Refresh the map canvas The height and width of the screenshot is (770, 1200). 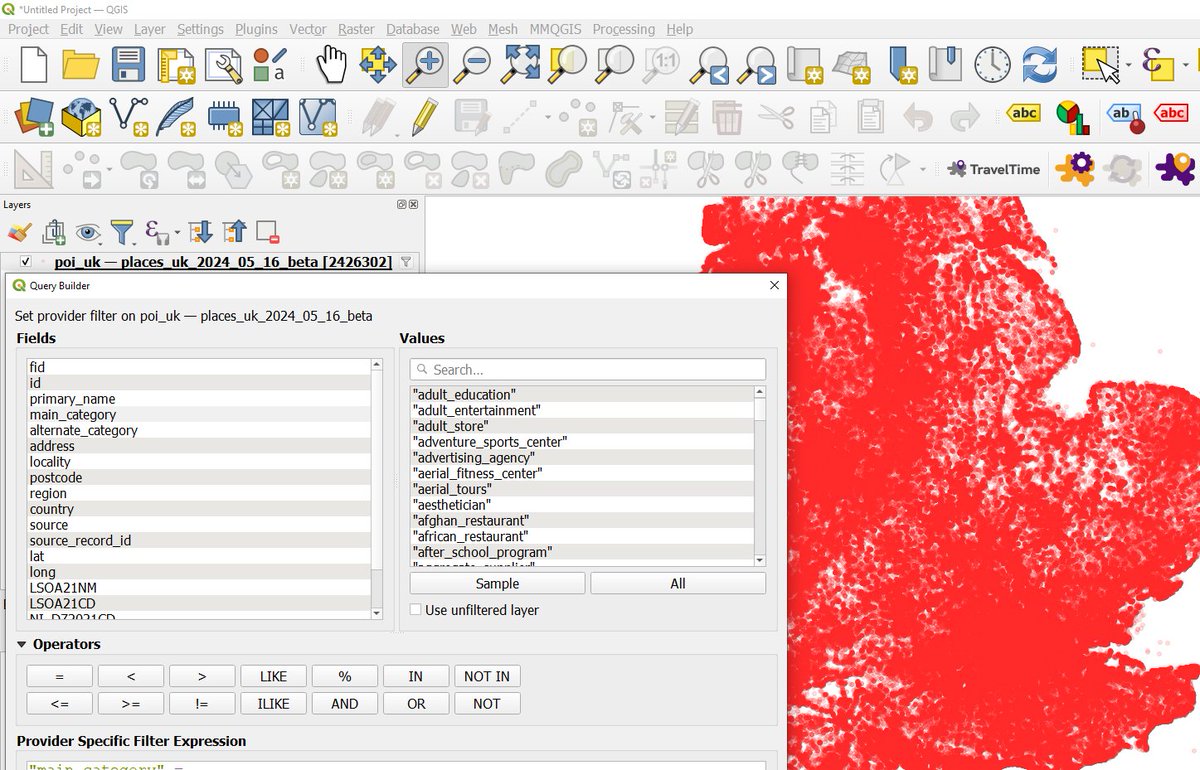click(1040, 65)
